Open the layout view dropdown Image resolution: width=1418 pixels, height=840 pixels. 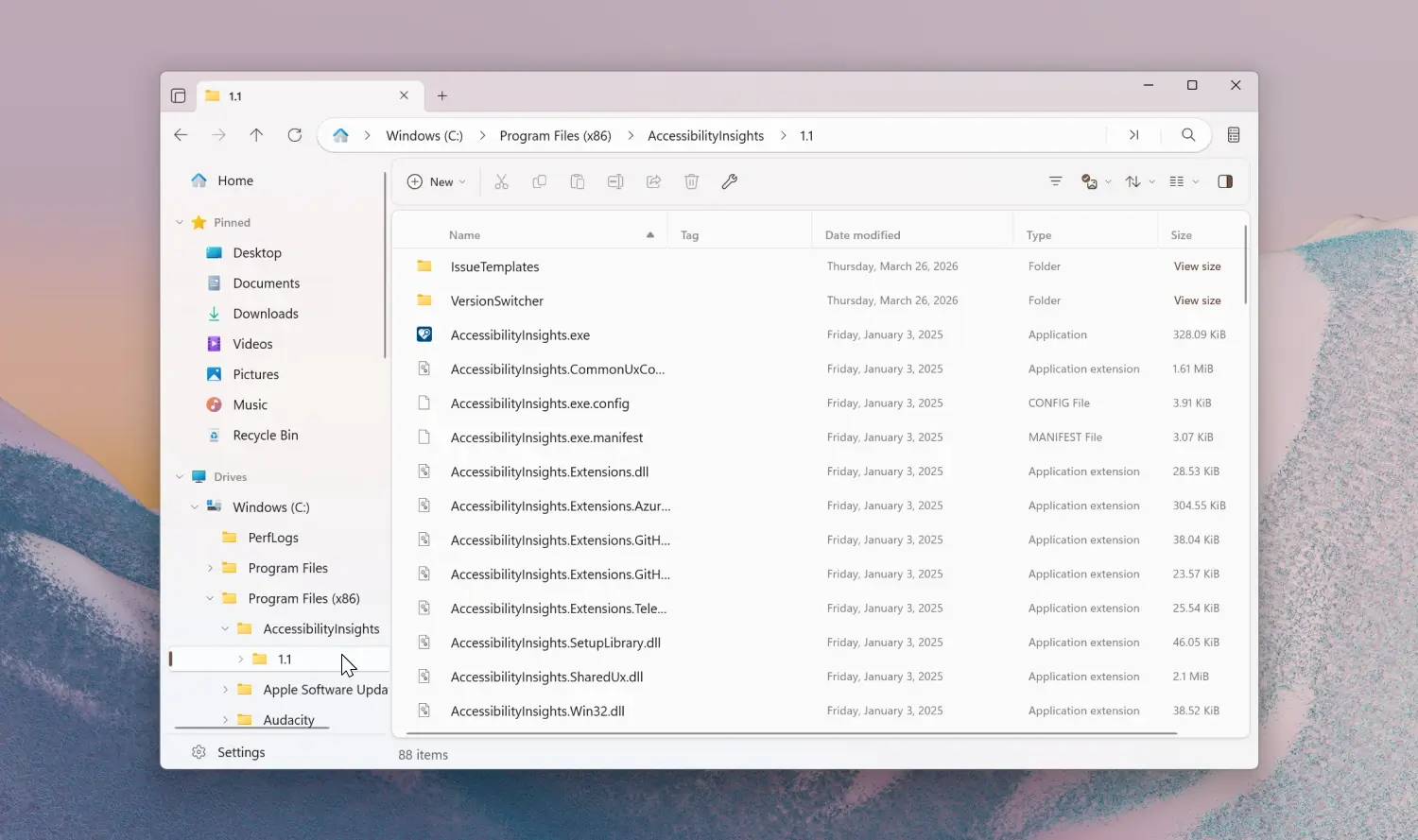click(1184, 181)
